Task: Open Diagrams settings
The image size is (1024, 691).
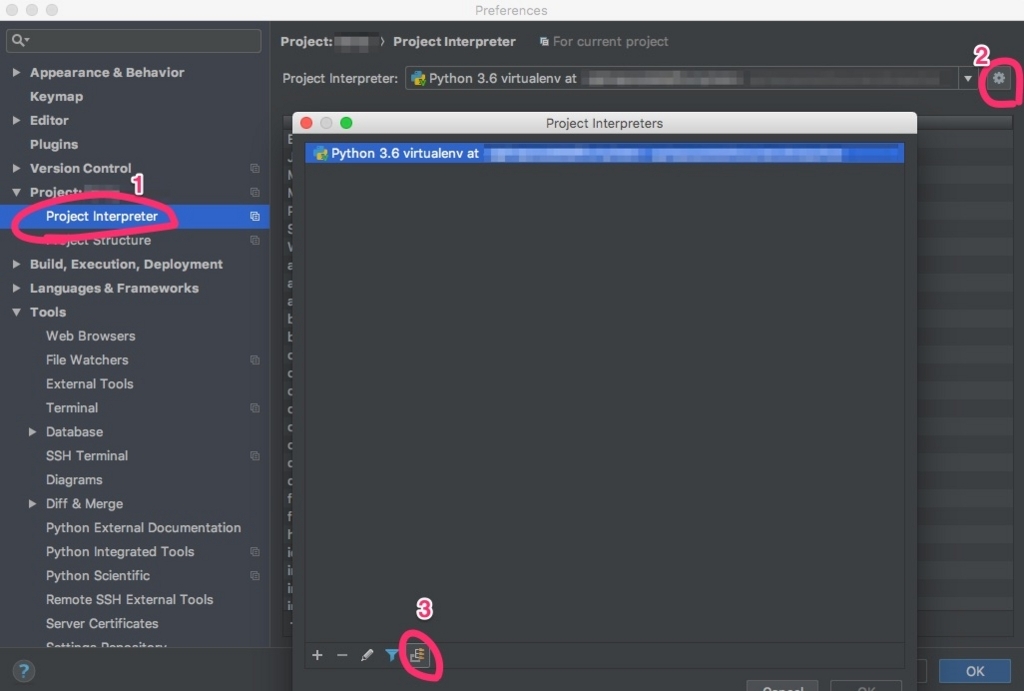Action: click(74, 480)
